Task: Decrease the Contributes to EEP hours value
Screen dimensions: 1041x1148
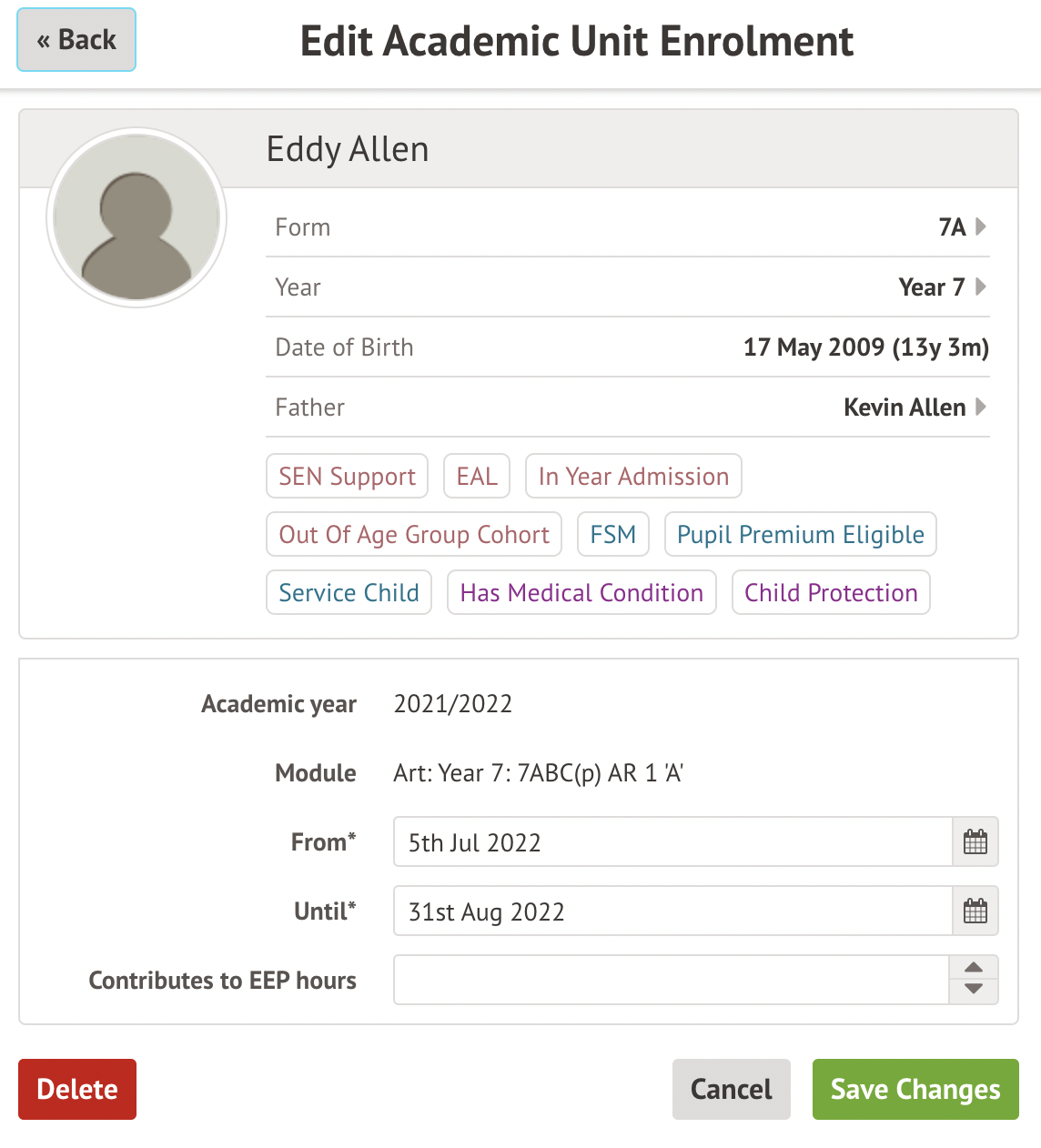Action: pos(974,991)
